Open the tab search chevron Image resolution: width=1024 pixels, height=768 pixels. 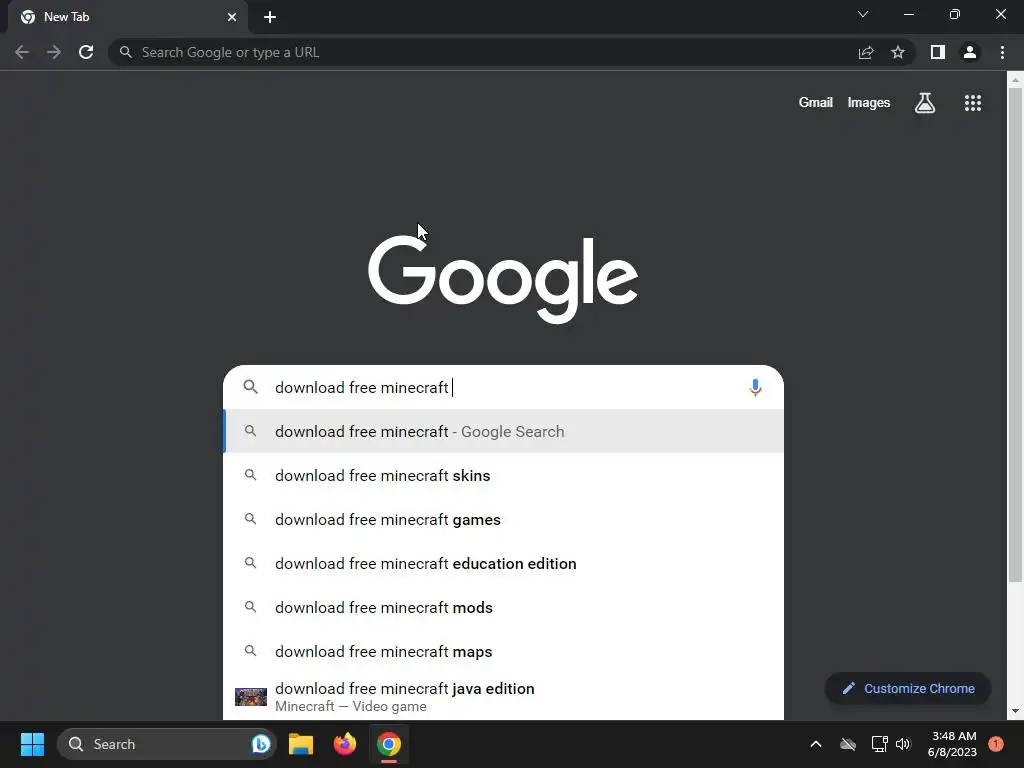[x=863, y=14]
